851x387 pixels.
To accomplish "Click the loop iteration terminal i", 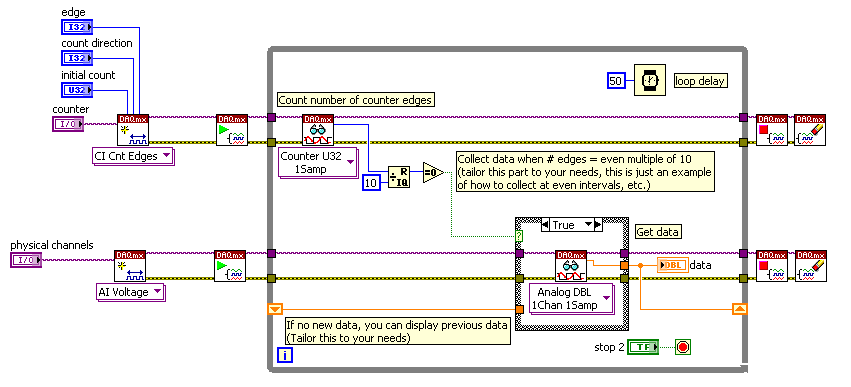I will [x=285, y=356].
